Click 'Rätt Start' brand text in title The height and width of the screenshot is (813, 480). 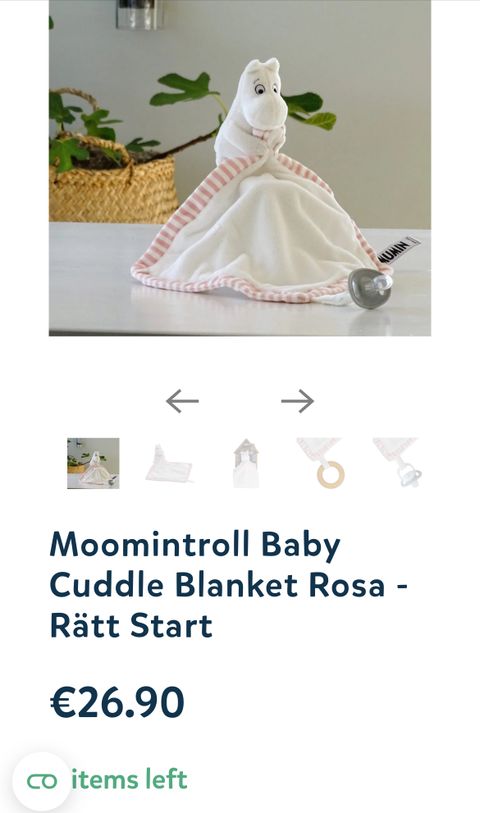tap(131, 625)
